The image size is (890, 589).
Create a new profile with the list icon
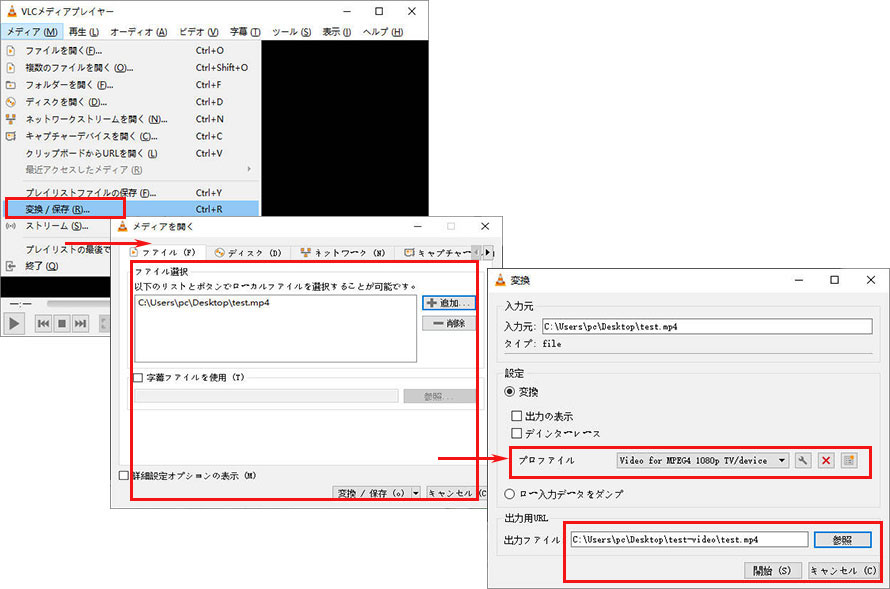pos(849,460)
